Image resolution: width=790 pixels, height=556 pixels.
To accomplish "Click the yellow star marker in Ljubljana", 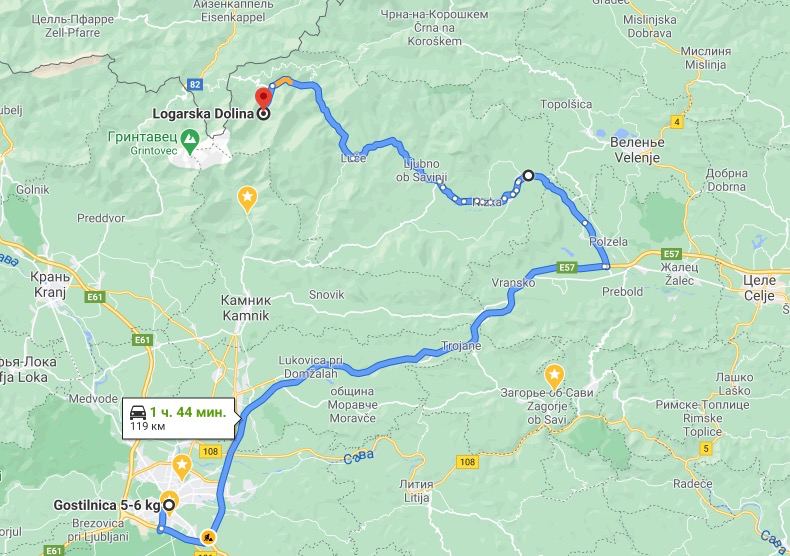I will 181,466.
